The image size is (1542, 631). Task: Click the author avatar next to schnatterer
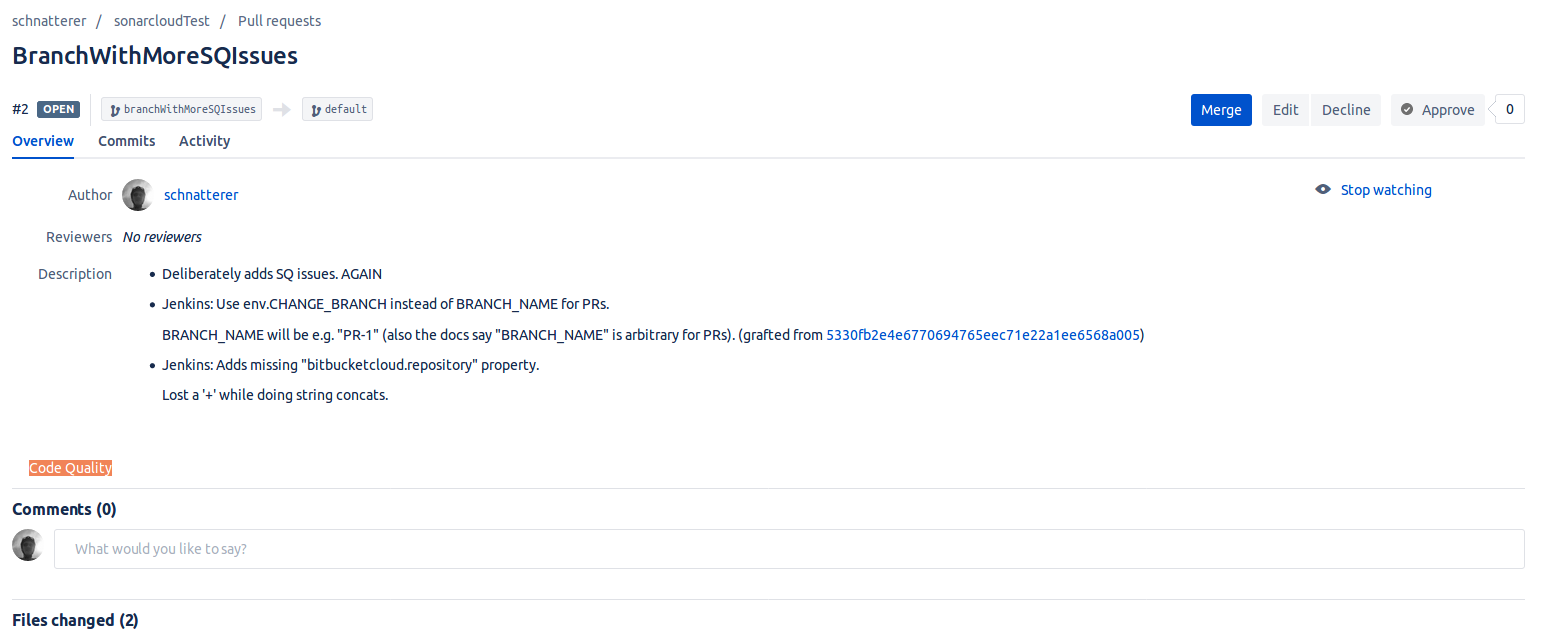click(x=137, y=195)
